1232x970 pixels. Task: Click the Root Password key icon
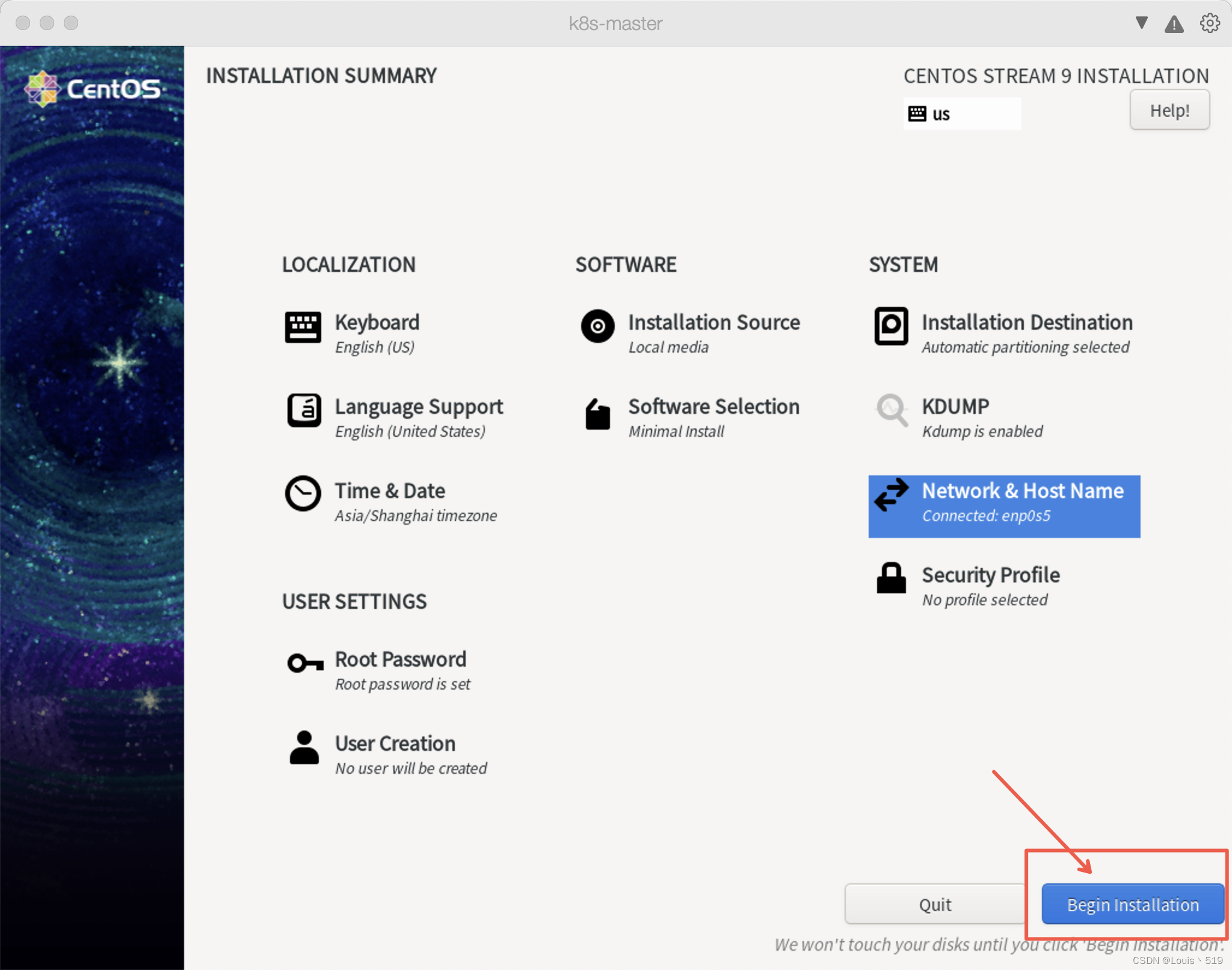[x=305, y=663]
